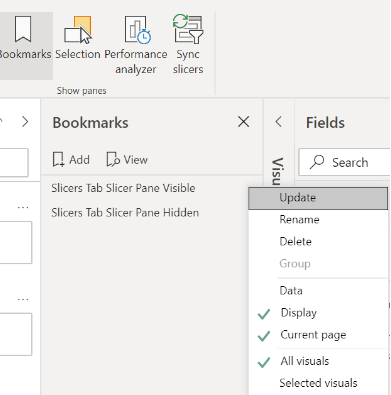Click the View bookmarks button
Screen dimensions: 391x395
tap(127, 160)
